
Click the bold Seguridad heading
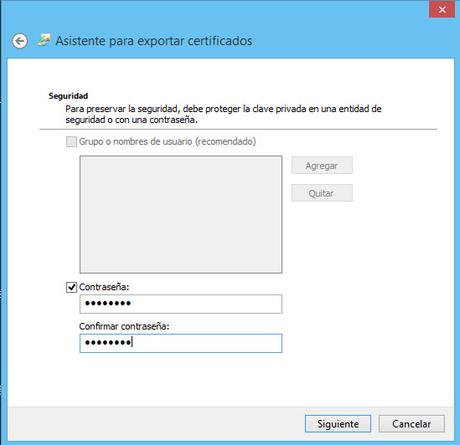pyautogui.click(x=68, y=96)
